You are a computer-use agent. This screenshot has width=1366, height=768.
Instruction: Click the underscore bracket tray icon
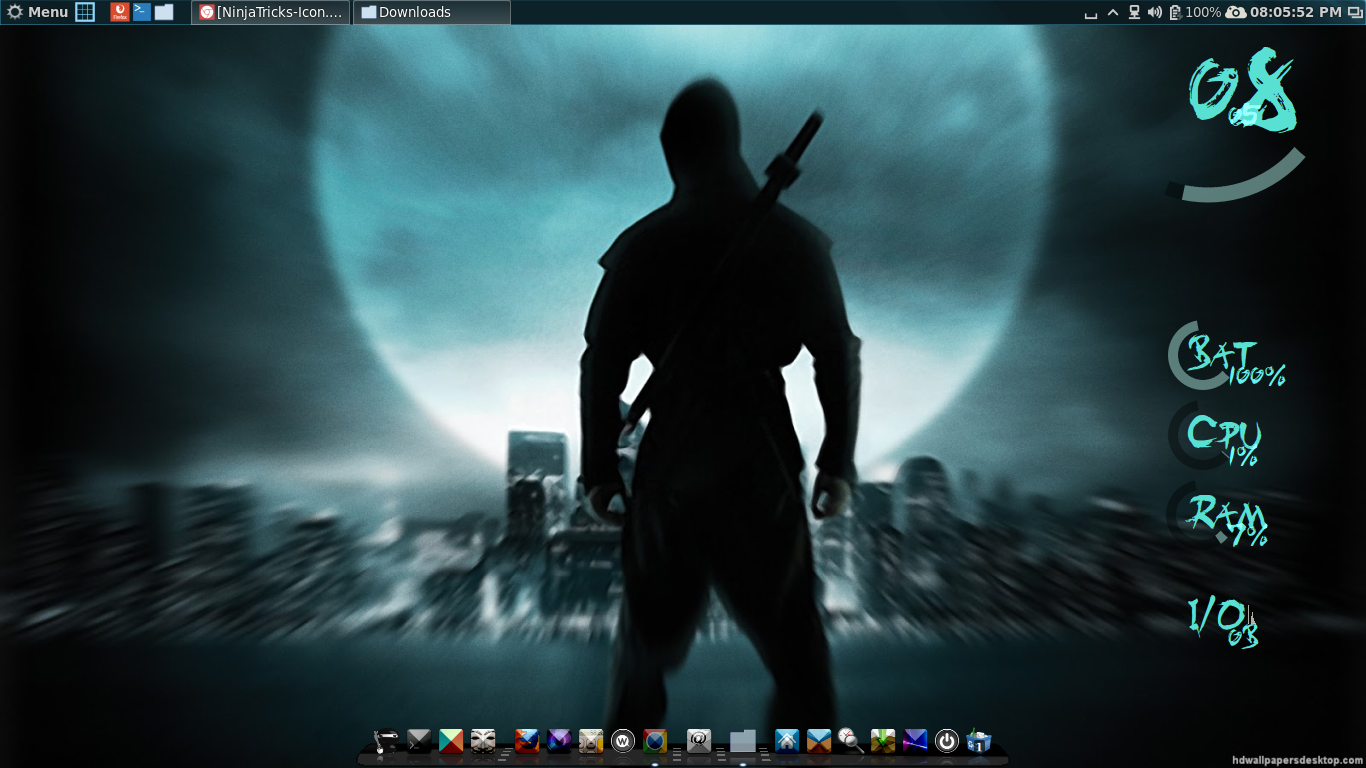click(x=1091, y=13)
